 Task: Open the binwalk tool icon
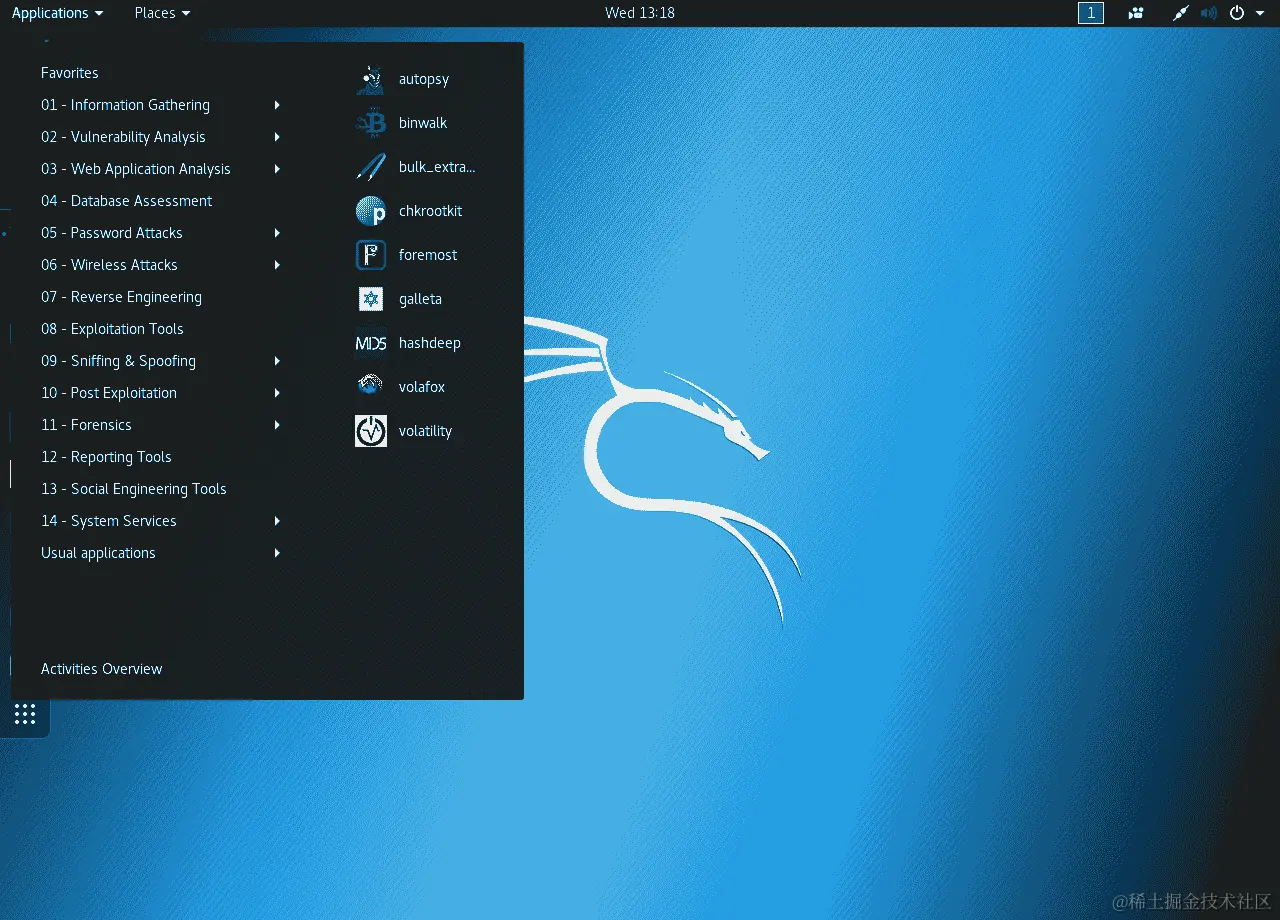[371, 123]
